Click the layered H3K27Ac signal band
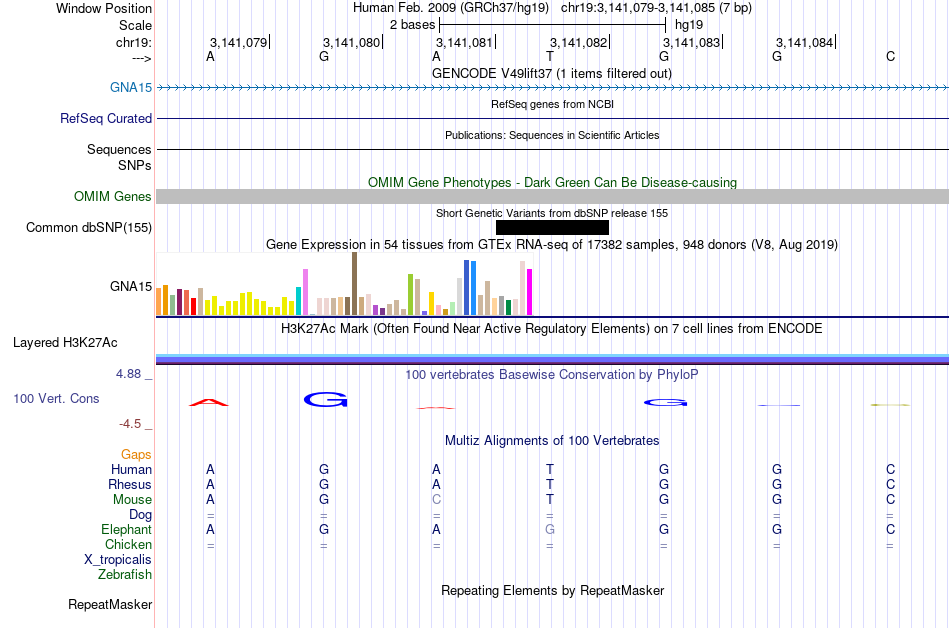 (552, 359)
